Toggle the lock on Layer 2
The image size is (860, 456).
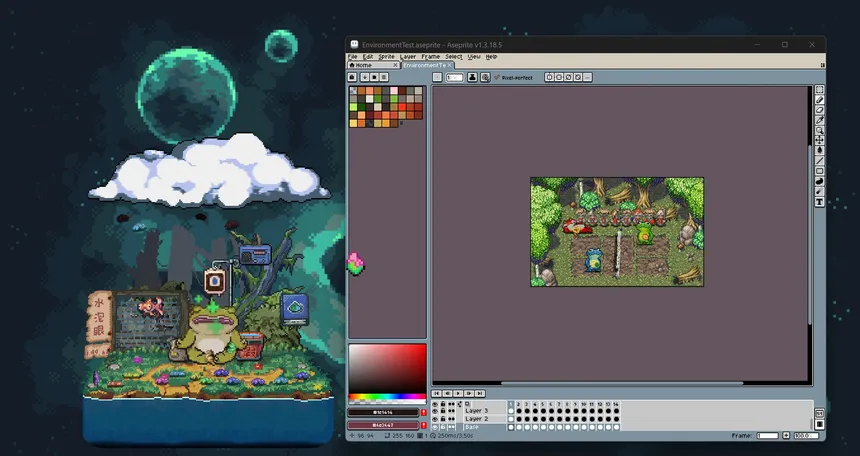click(443, 419)
